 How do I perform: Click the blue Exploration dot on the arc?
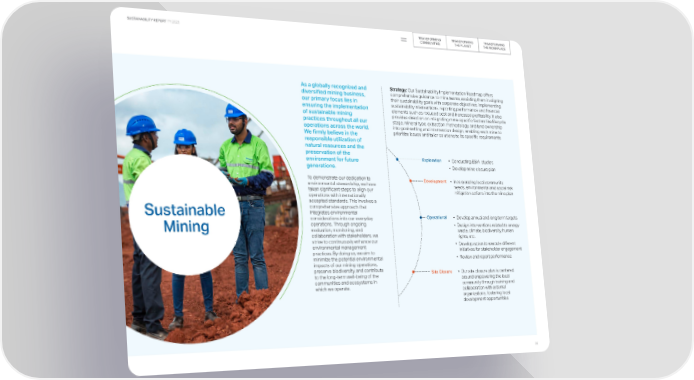click(x=397, y=159)
